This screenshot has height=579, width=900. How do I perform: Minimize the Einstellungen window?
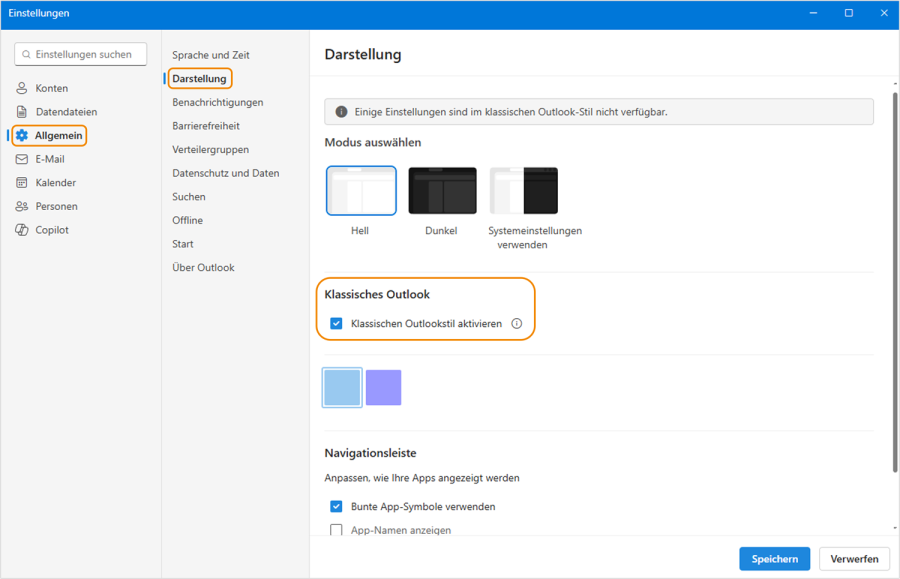tap(813, 13)
